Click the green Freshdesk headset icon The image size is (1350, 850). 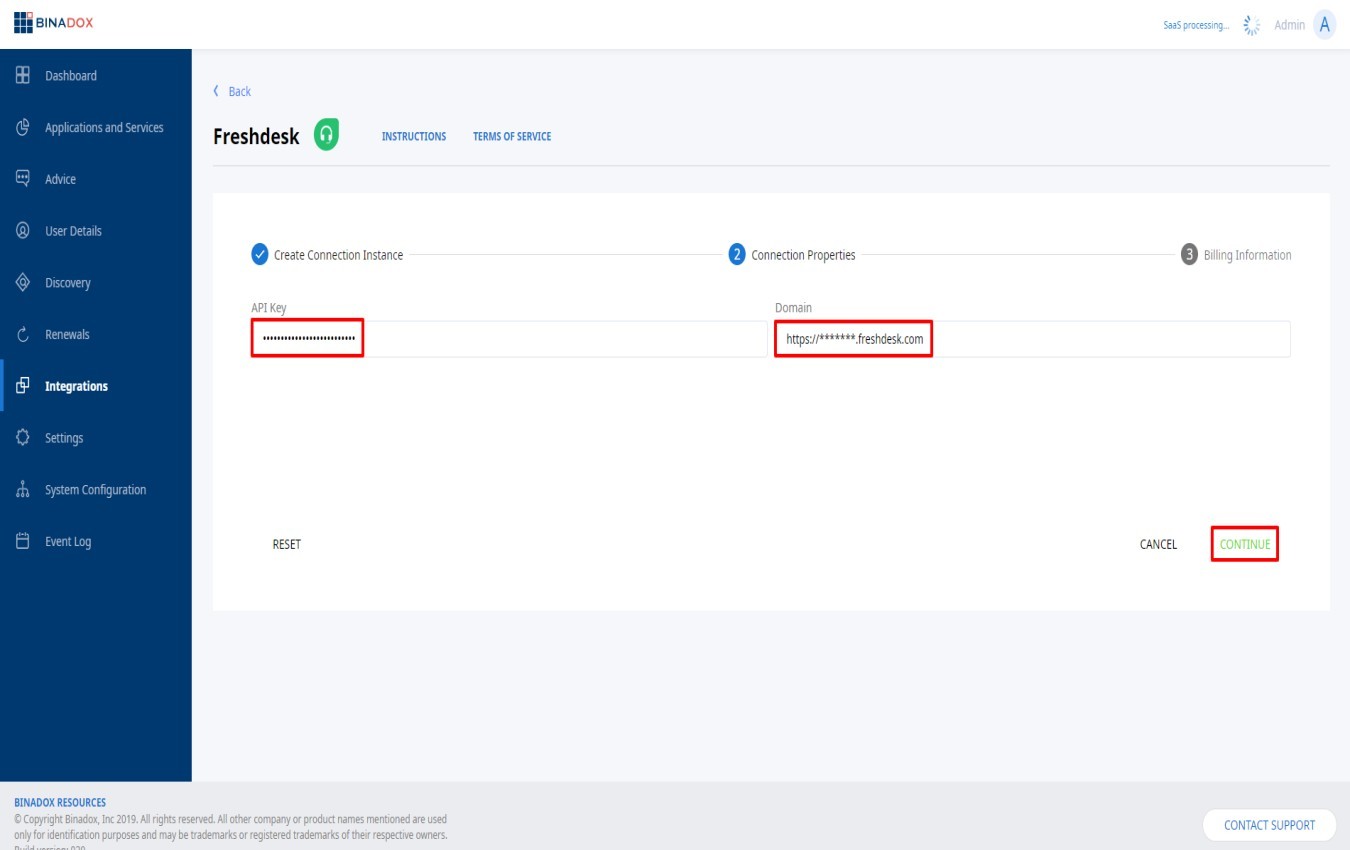326,134
